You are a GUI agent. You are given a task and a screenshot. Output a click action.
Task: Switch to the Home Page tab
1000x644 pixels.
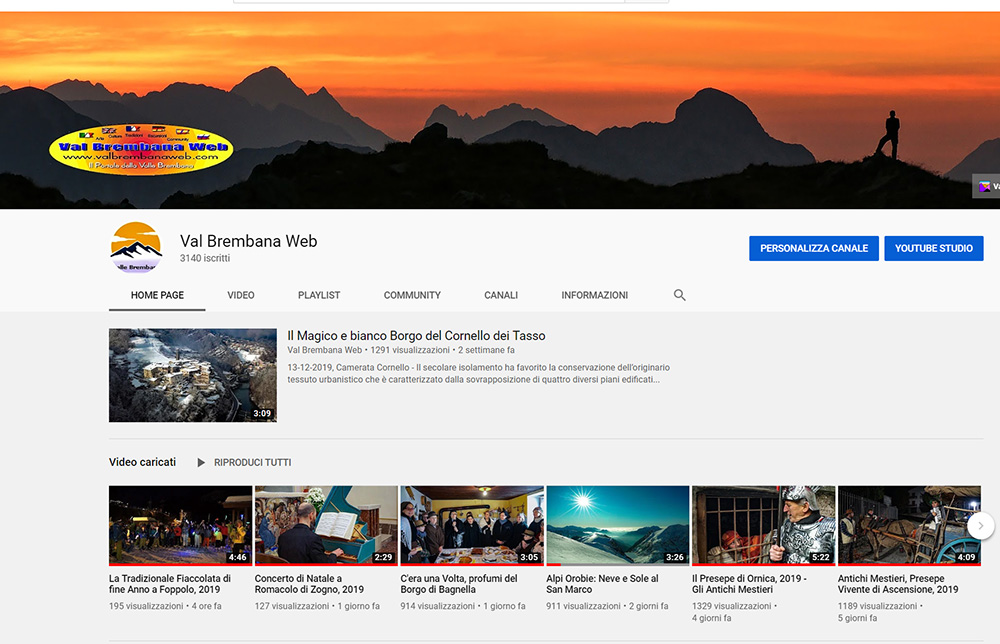(x=158, y=295)
